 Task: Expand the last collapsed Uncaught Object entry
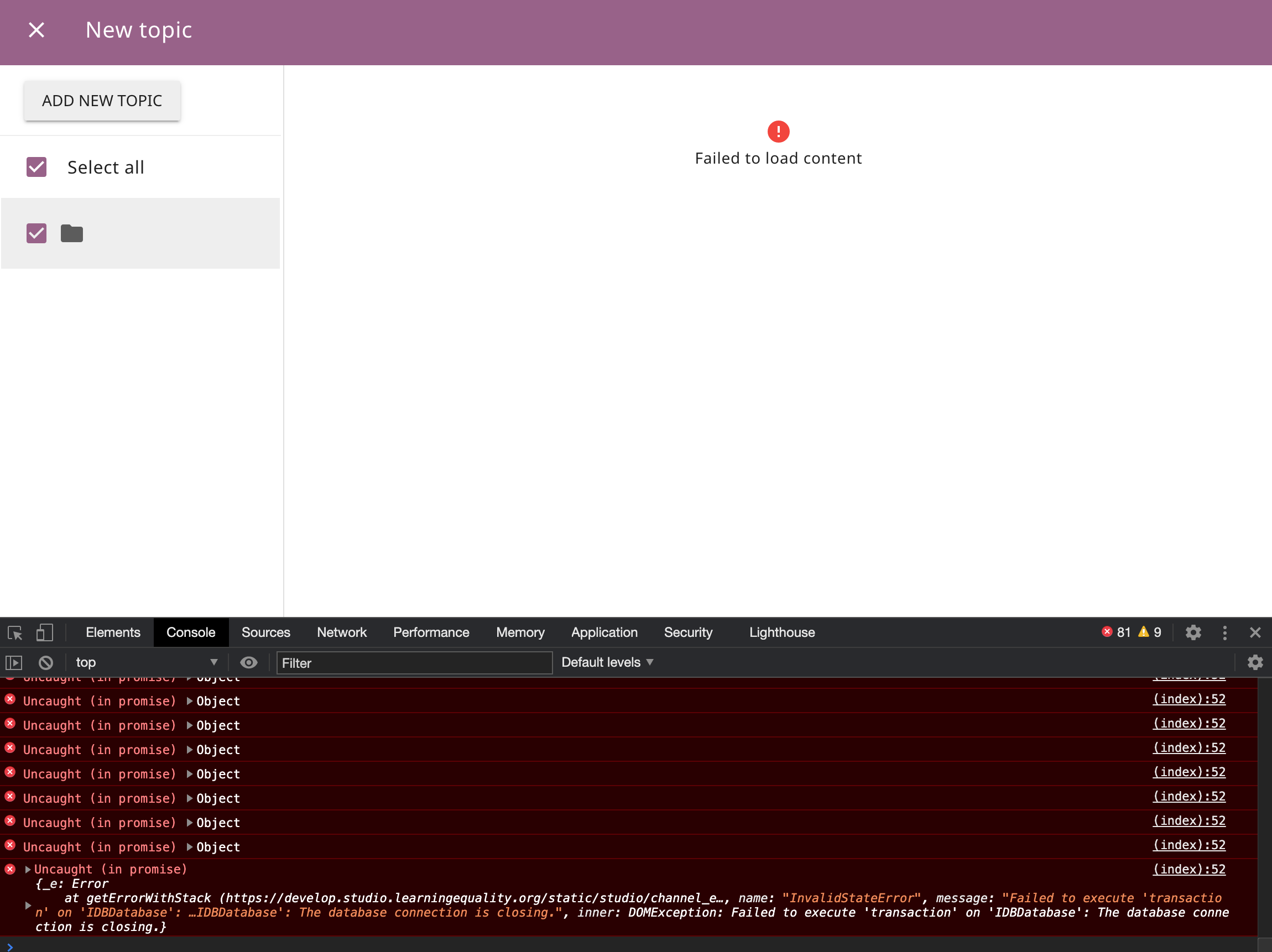(189, 848)
